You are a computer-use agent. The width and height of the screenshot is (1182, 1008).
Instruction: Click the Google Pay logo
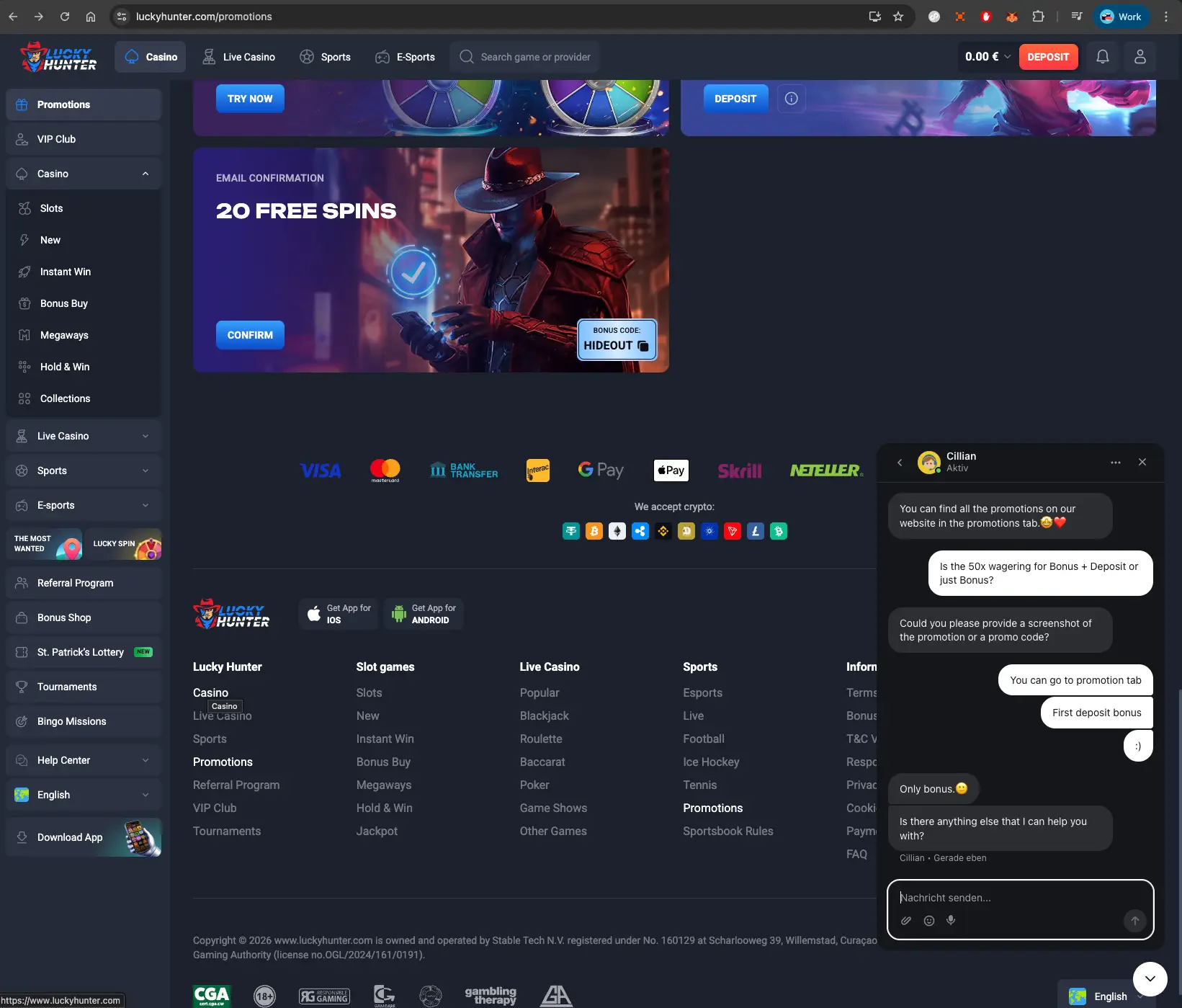[601, 470]
